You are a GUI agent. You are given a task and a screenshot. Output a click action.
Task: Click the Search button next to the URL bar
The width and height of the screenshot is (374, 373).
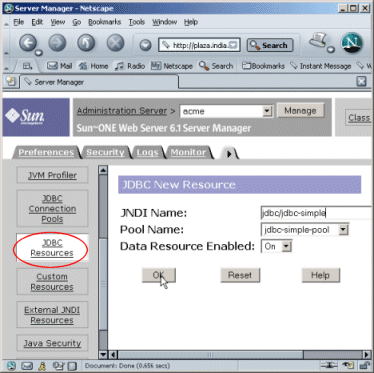click(270, 45)
